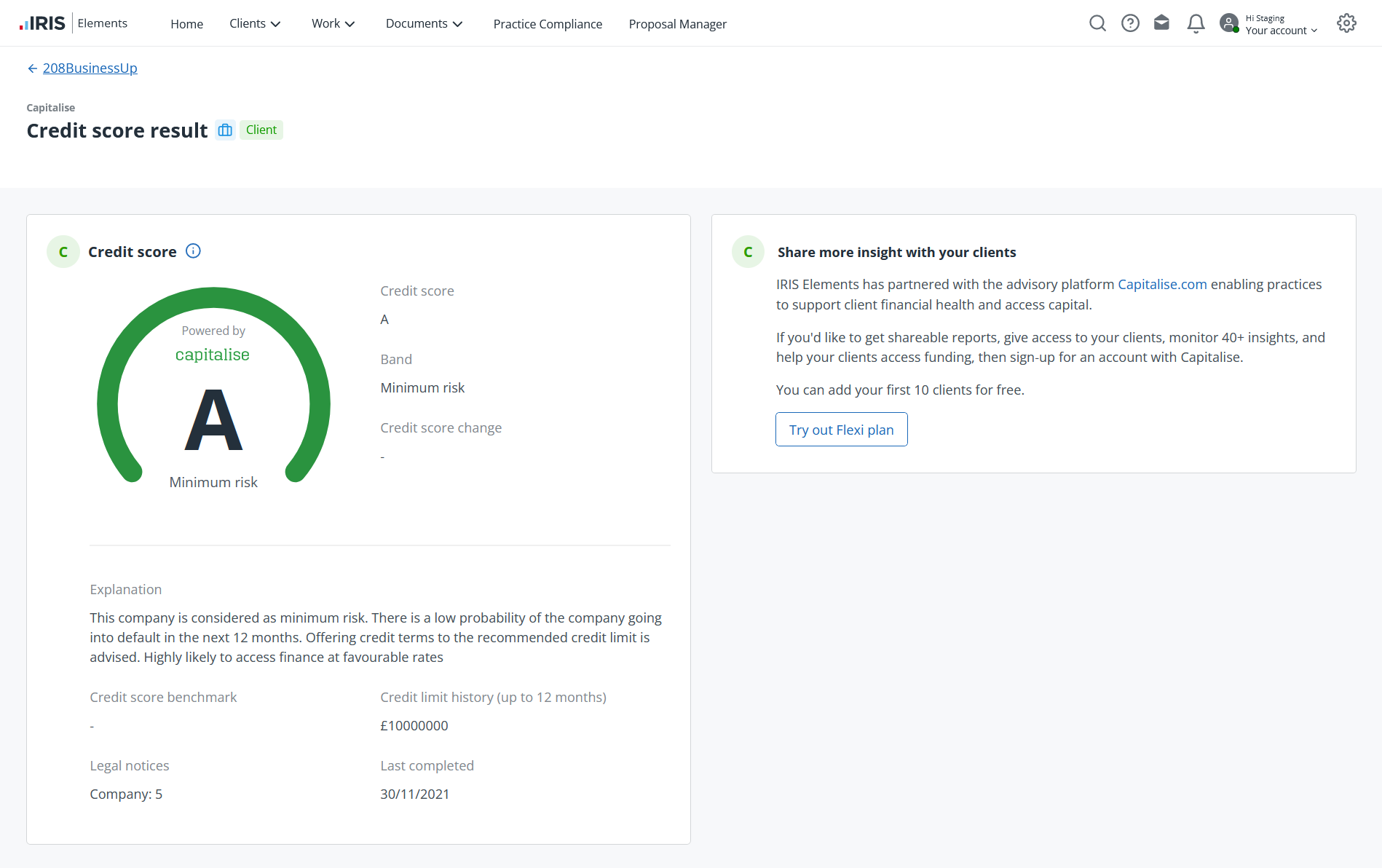The height and width of the screenshot is (868, 1382).
Task: Open Practice Compliance page
Action: (x=548, y=24)
